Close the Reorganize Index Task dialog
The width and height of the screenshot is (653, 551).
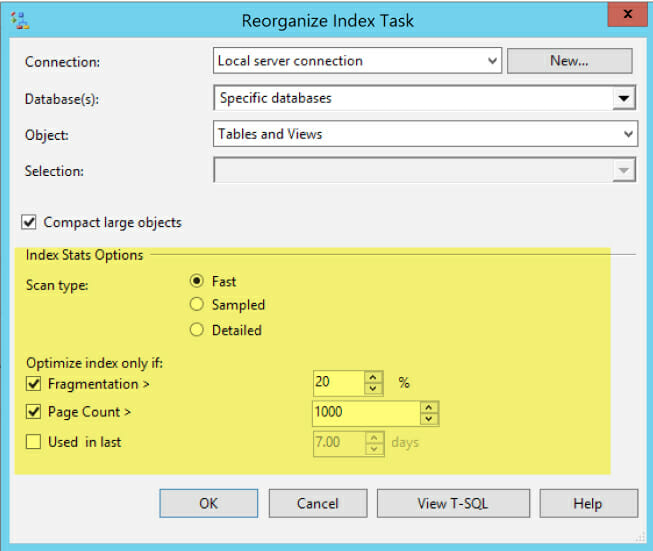pos(626,15)
